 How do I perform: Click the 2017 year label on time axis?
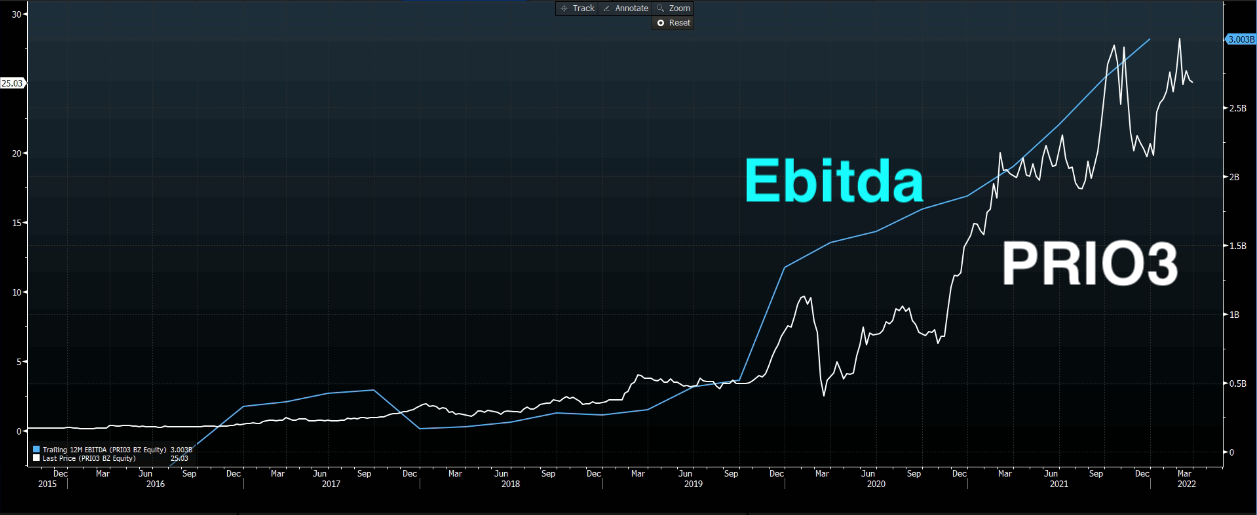(x=332, y=483)
